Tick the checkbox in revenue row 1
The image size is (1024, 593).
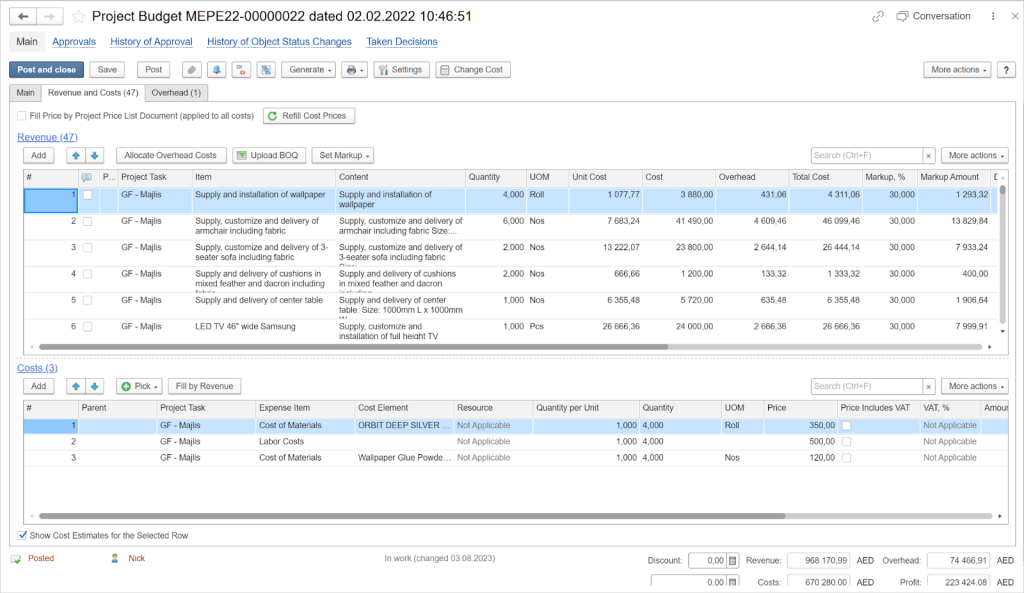pyautogui.click(x=88, y=195)
